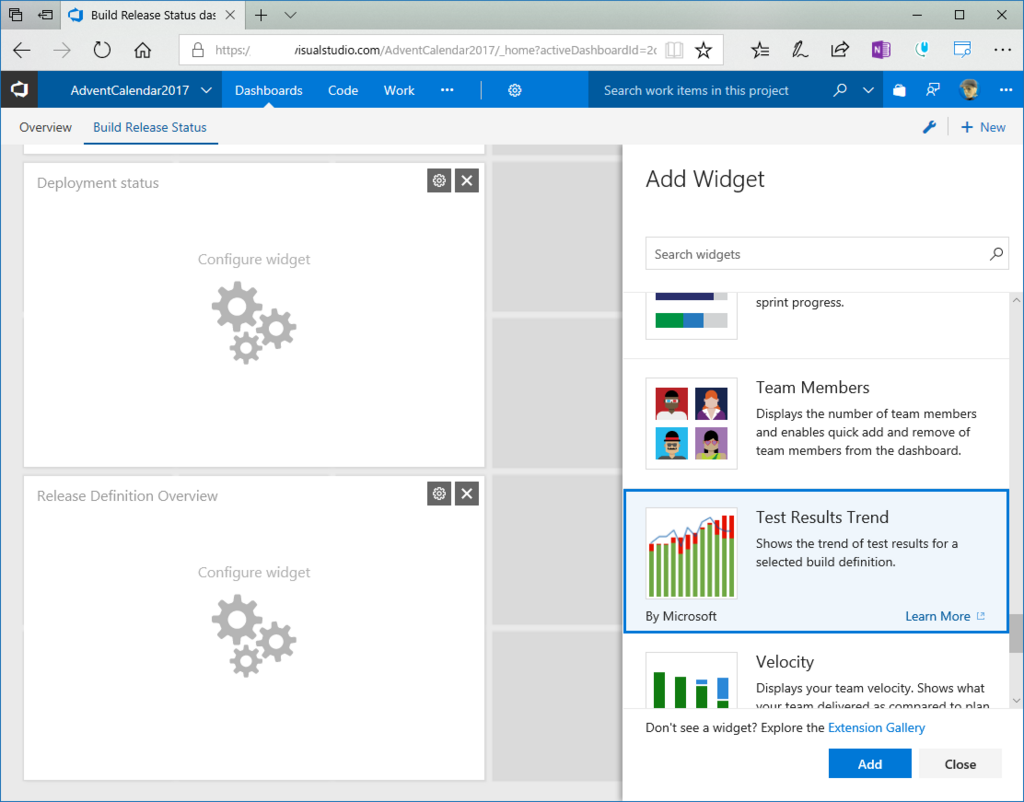
Task: Open the OneNote clipper extension
Action: [881, 50]
